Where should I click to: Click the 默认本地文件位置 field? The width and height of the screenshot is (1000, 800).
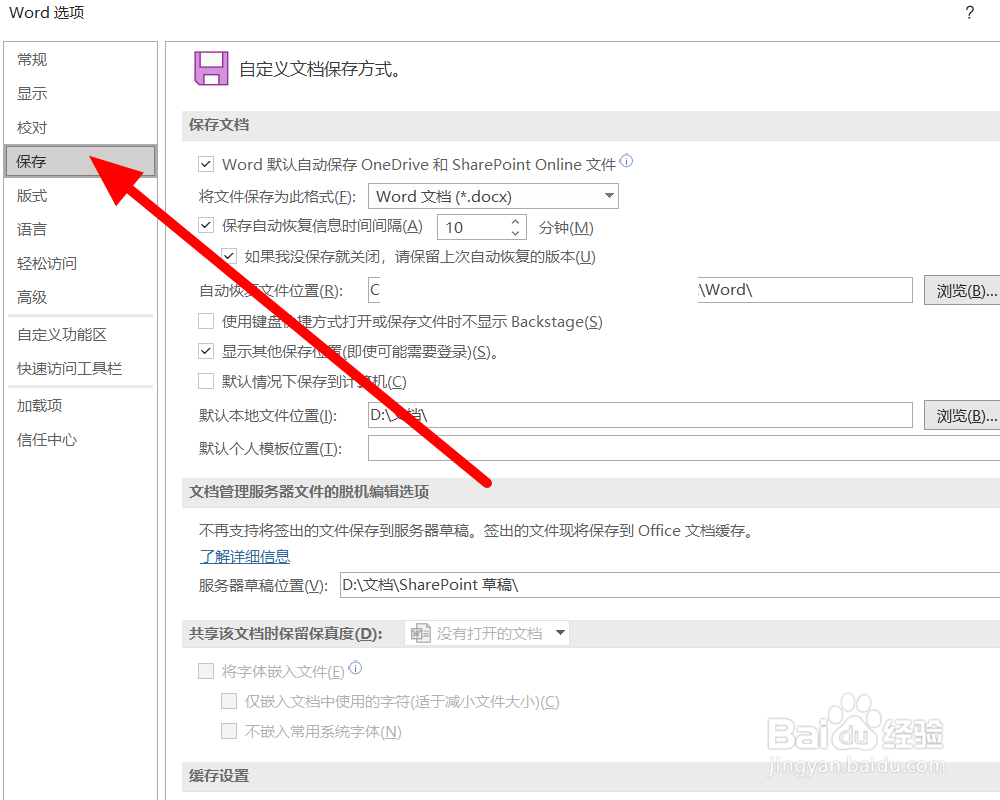(x=640, y=415)
